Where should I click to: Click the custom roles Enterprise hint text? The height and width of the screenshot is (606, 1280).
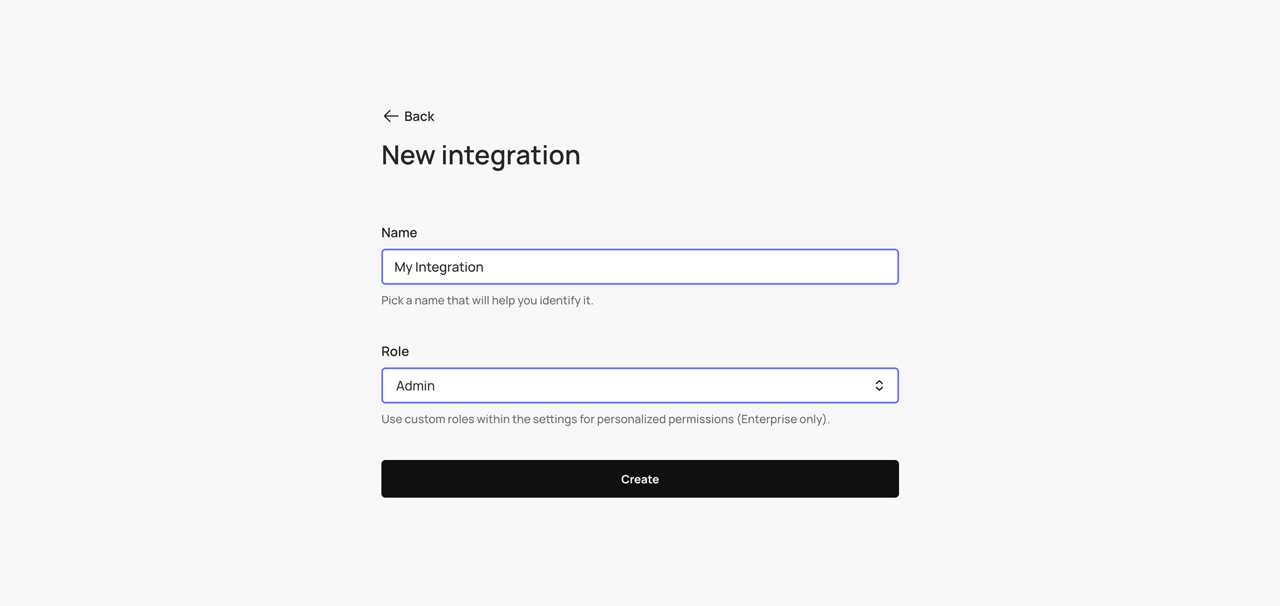coord(605,419)
